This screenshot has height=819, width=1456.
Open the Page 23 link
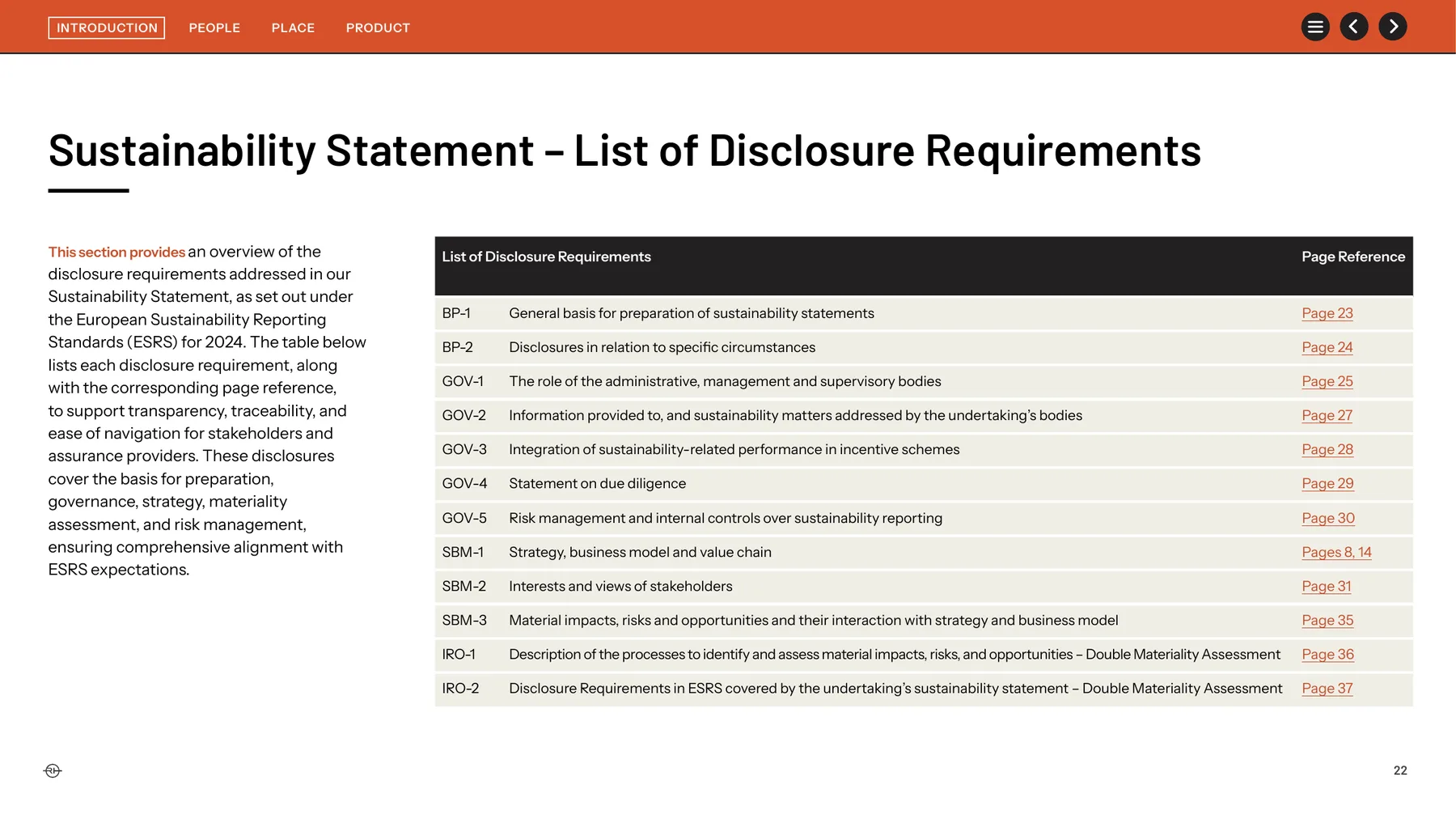[x=1327, y=313]
